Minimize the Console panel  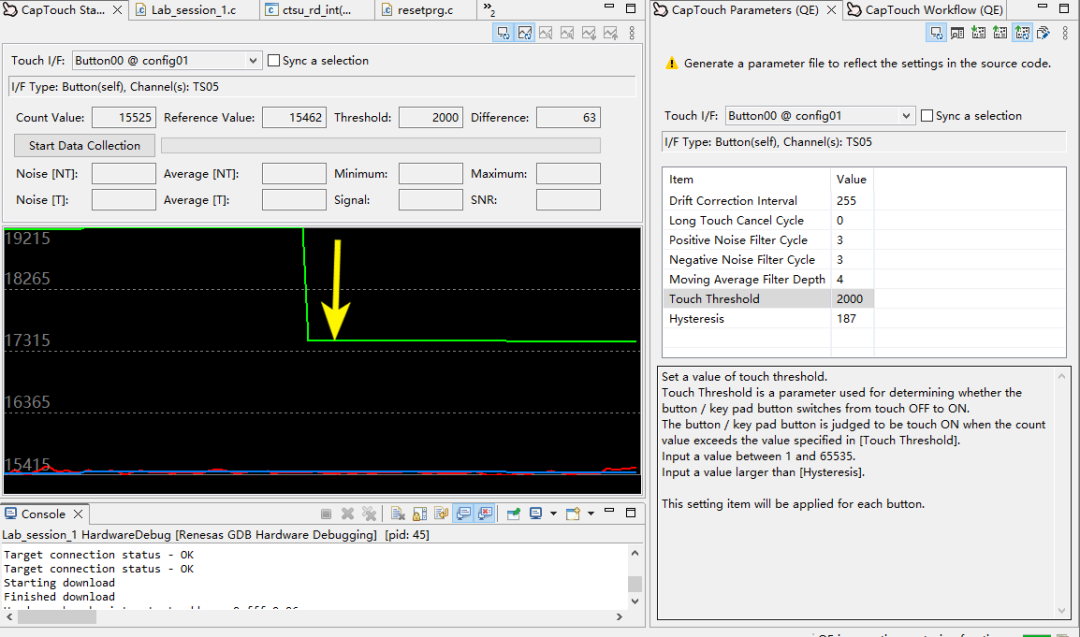pos(610,511)
